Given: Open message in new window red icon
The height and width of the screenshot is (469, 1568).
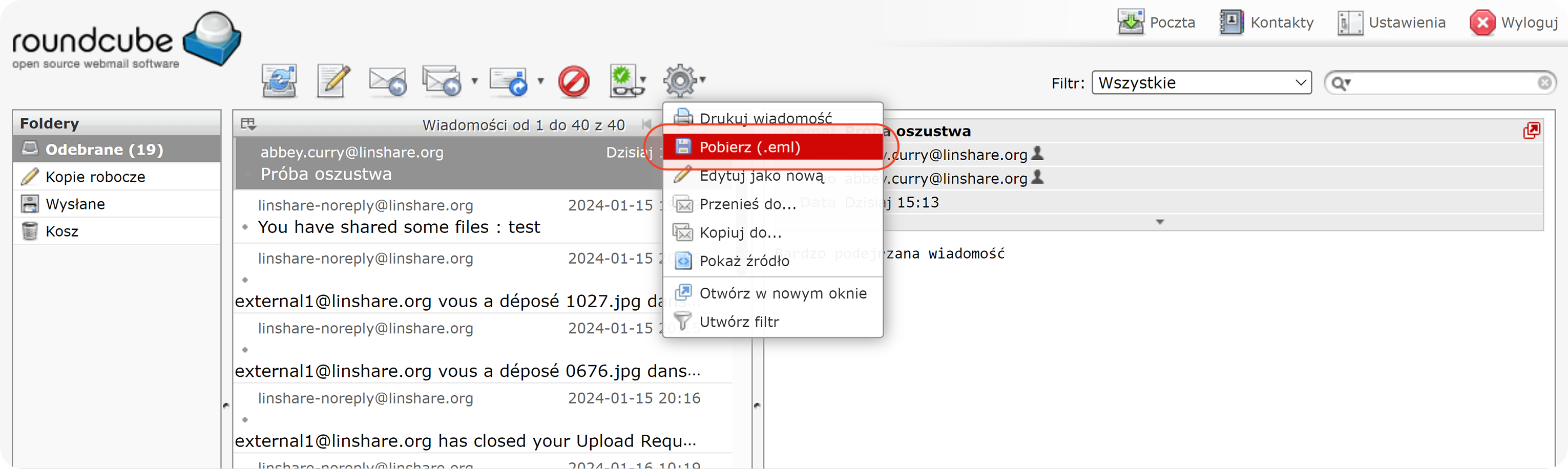Looking at the screenshot, I should [1532, 130].
